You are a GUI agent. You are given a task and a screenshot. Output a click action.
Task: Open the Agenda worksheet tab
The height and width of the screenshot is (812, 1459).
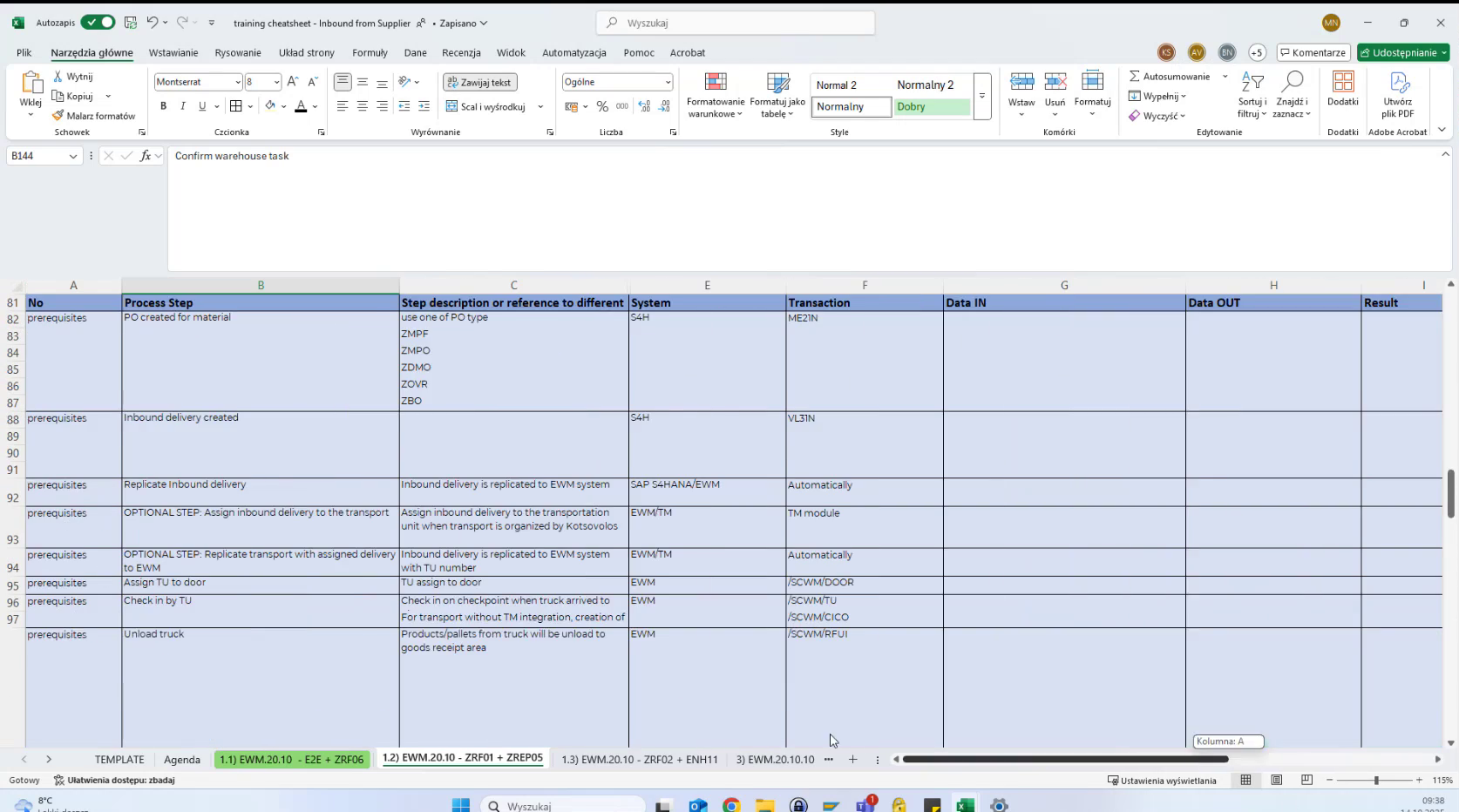click(x=181, y=759)
